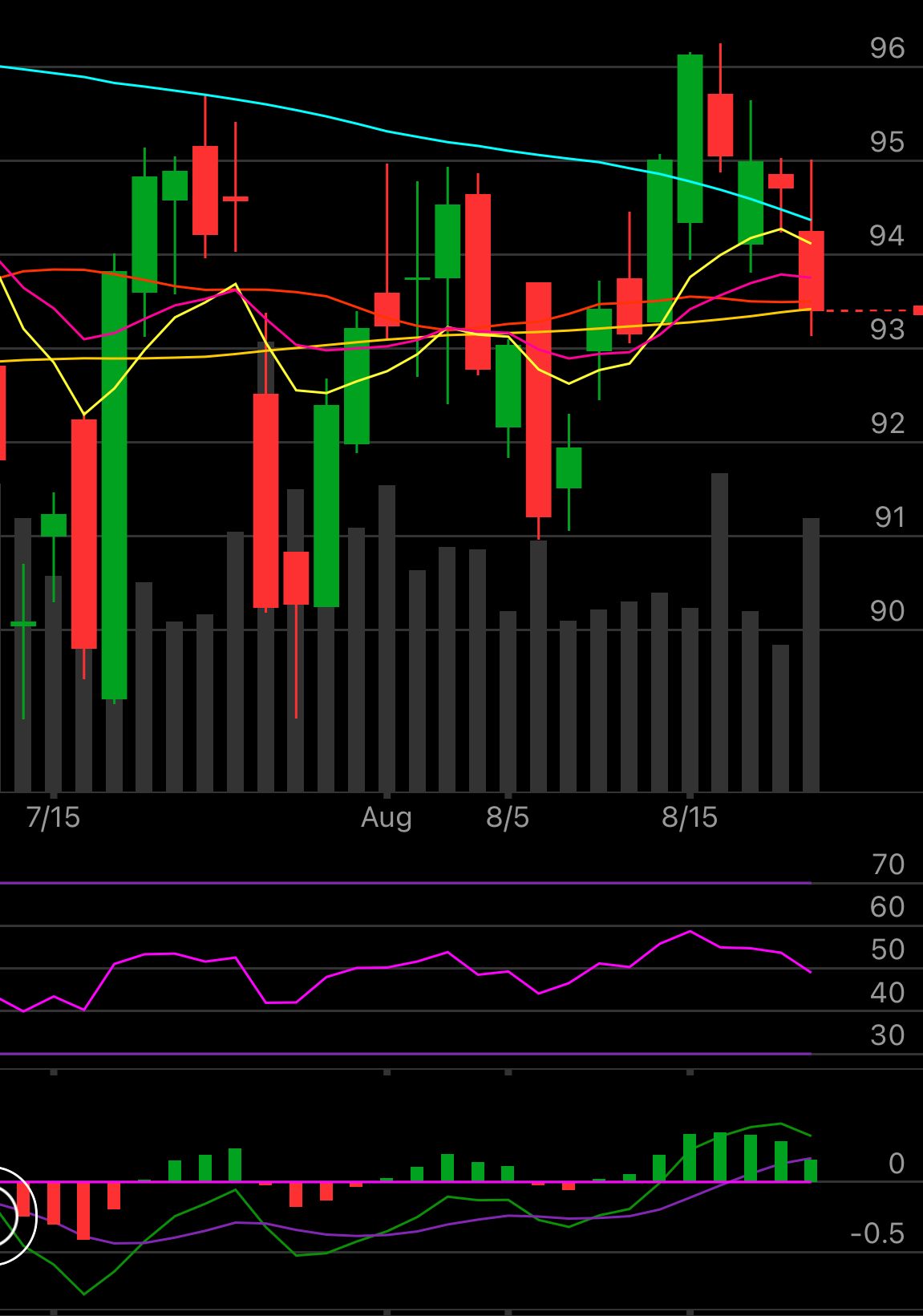Tap the last green MACD histogram bar

point(811,1170)
